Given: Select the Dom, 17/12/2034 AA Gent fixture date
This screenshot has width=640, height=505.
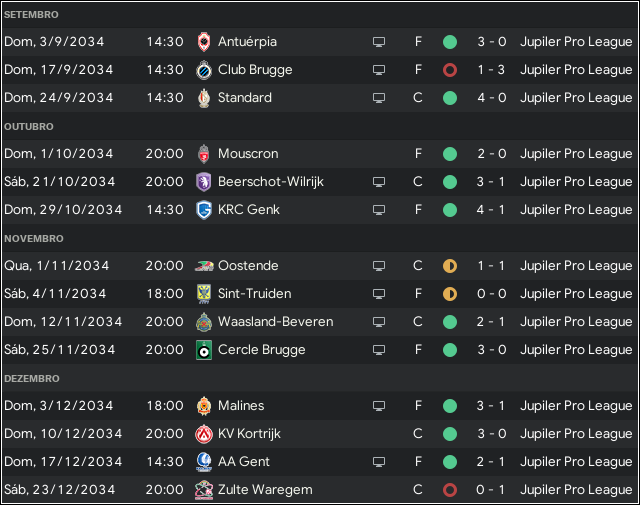Looking at the screenshot, I should 63,462.
